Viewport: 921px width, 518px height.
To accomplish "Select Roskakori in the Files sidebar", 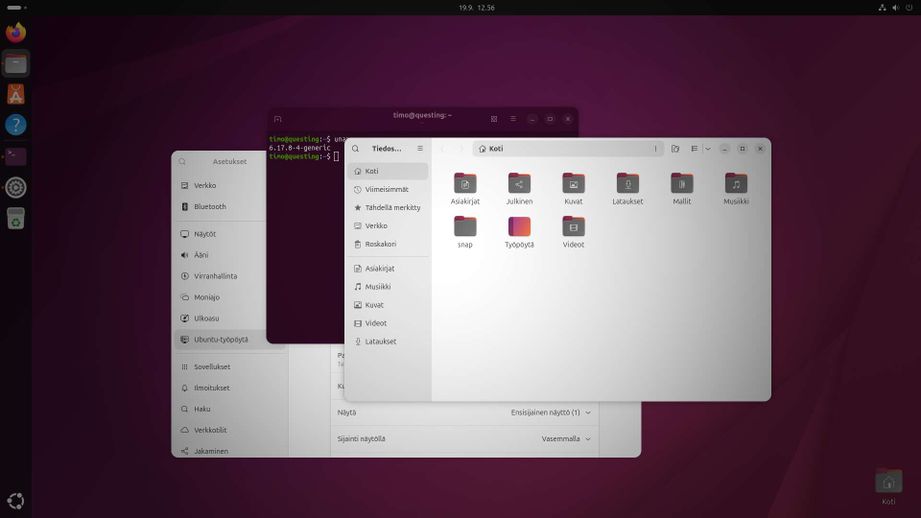I will point(380,244).
